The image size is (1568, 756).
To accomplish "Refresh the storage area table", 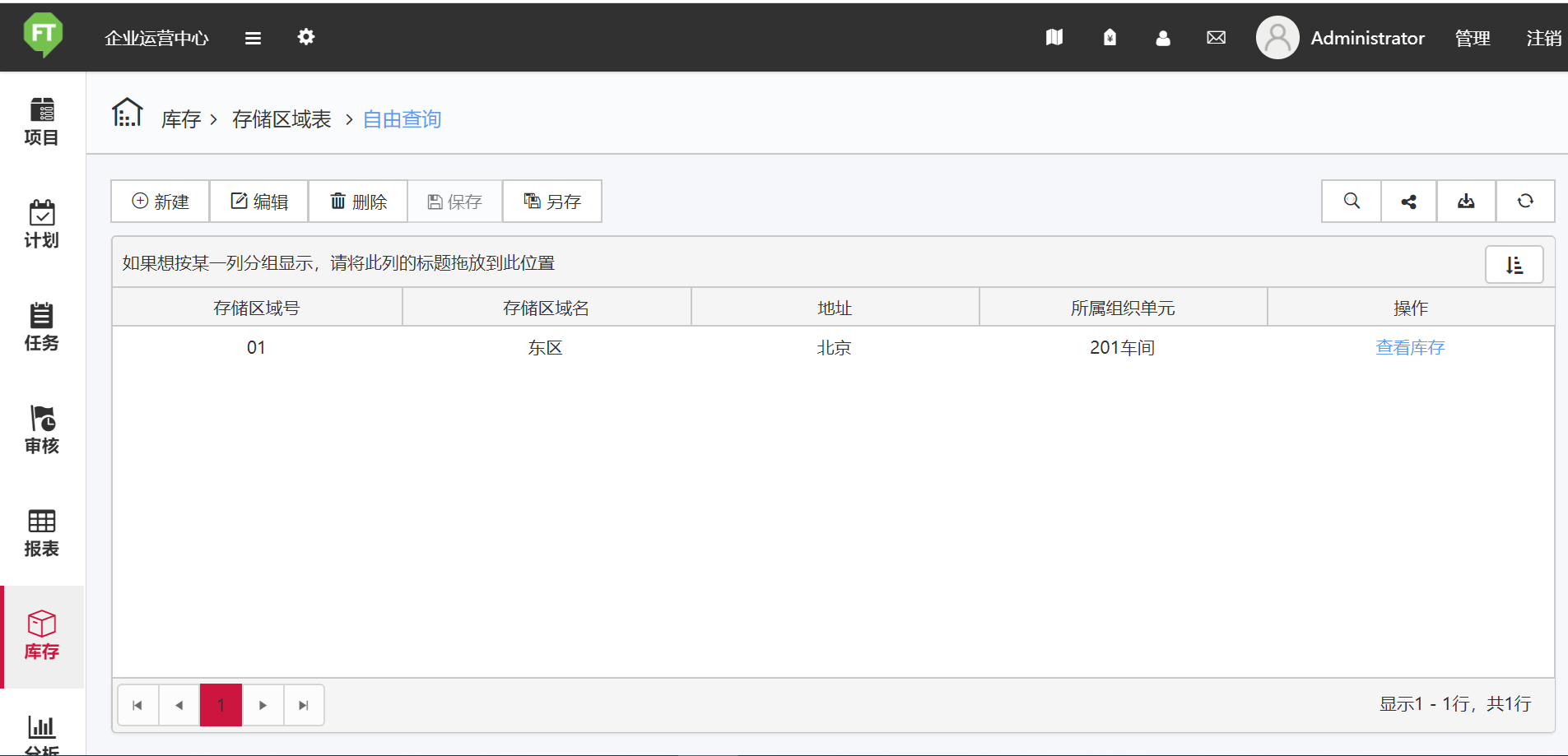I will pos(1524,202).
